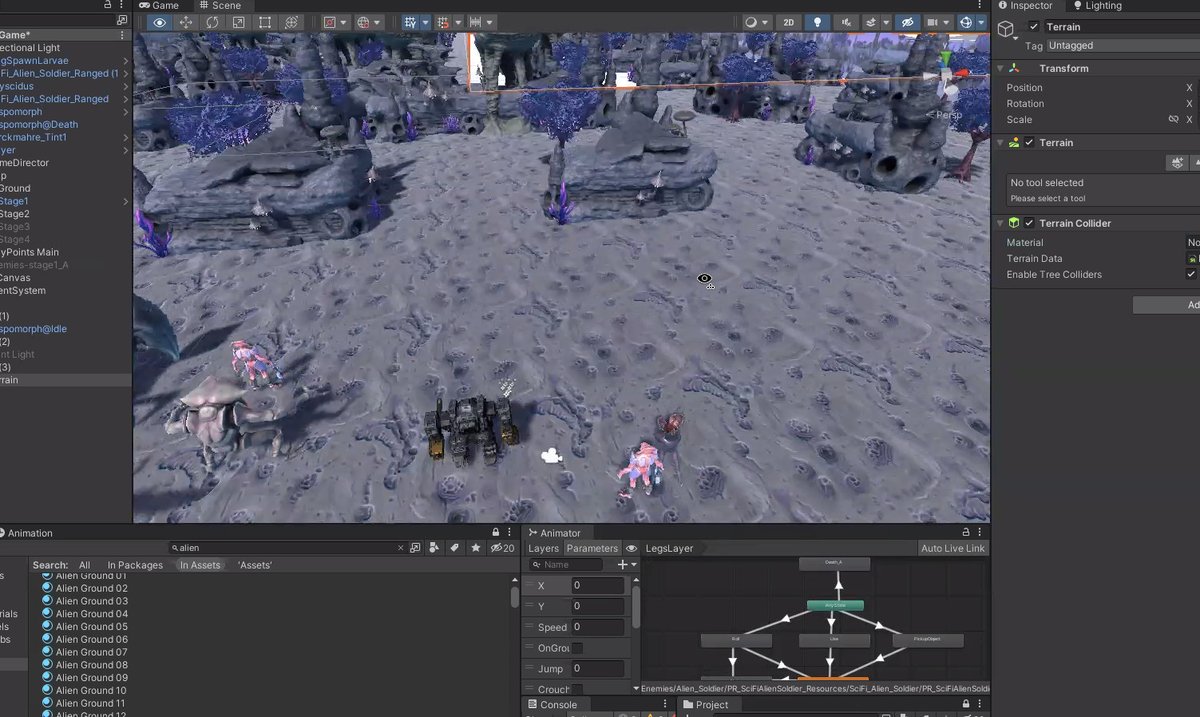1200x717 pixels.
Task: Click the label filter icon in Animation window
Action: point(455,548)
